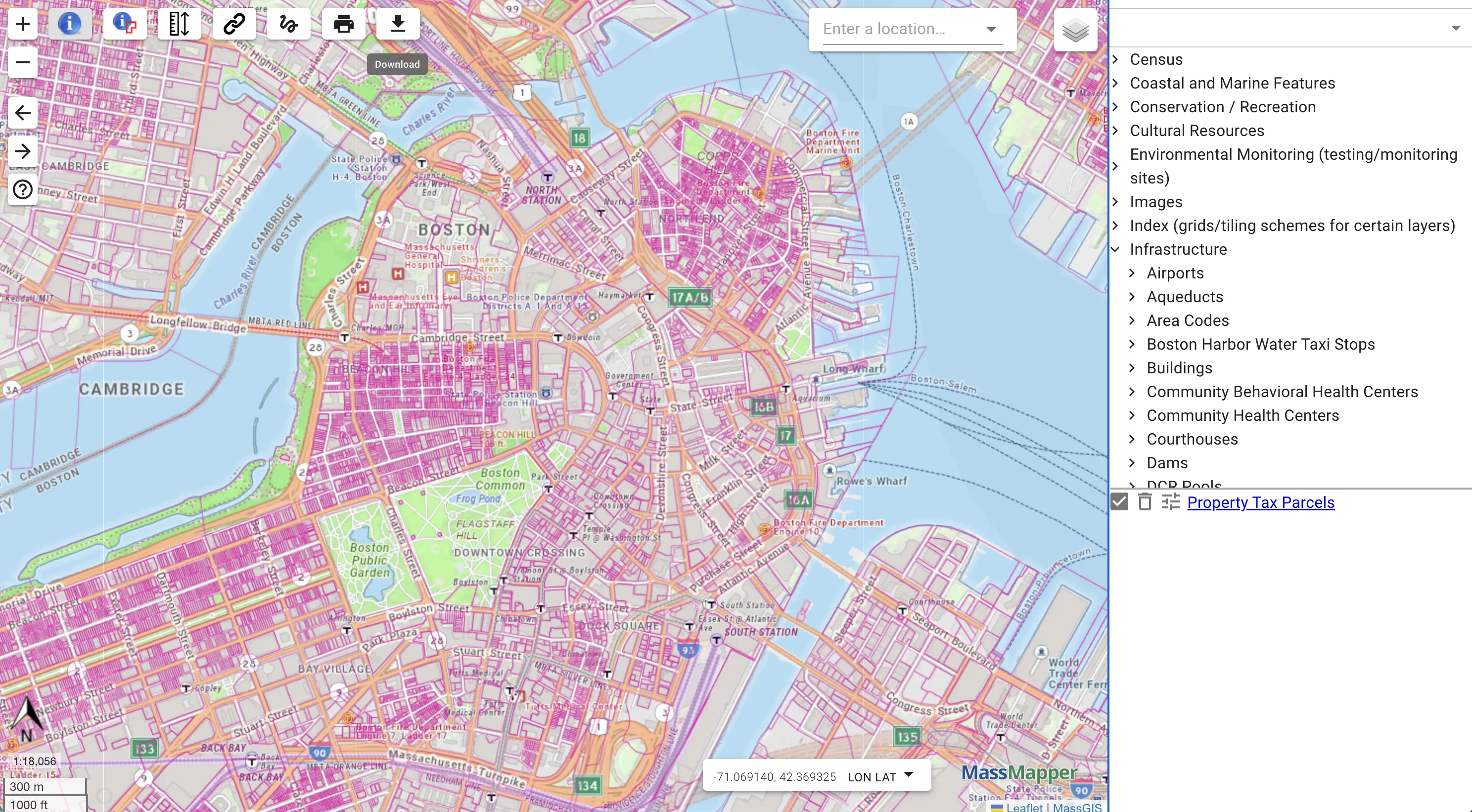Expand Boston Harbor Water Taxi Stops

click(x=1132, y=343)
